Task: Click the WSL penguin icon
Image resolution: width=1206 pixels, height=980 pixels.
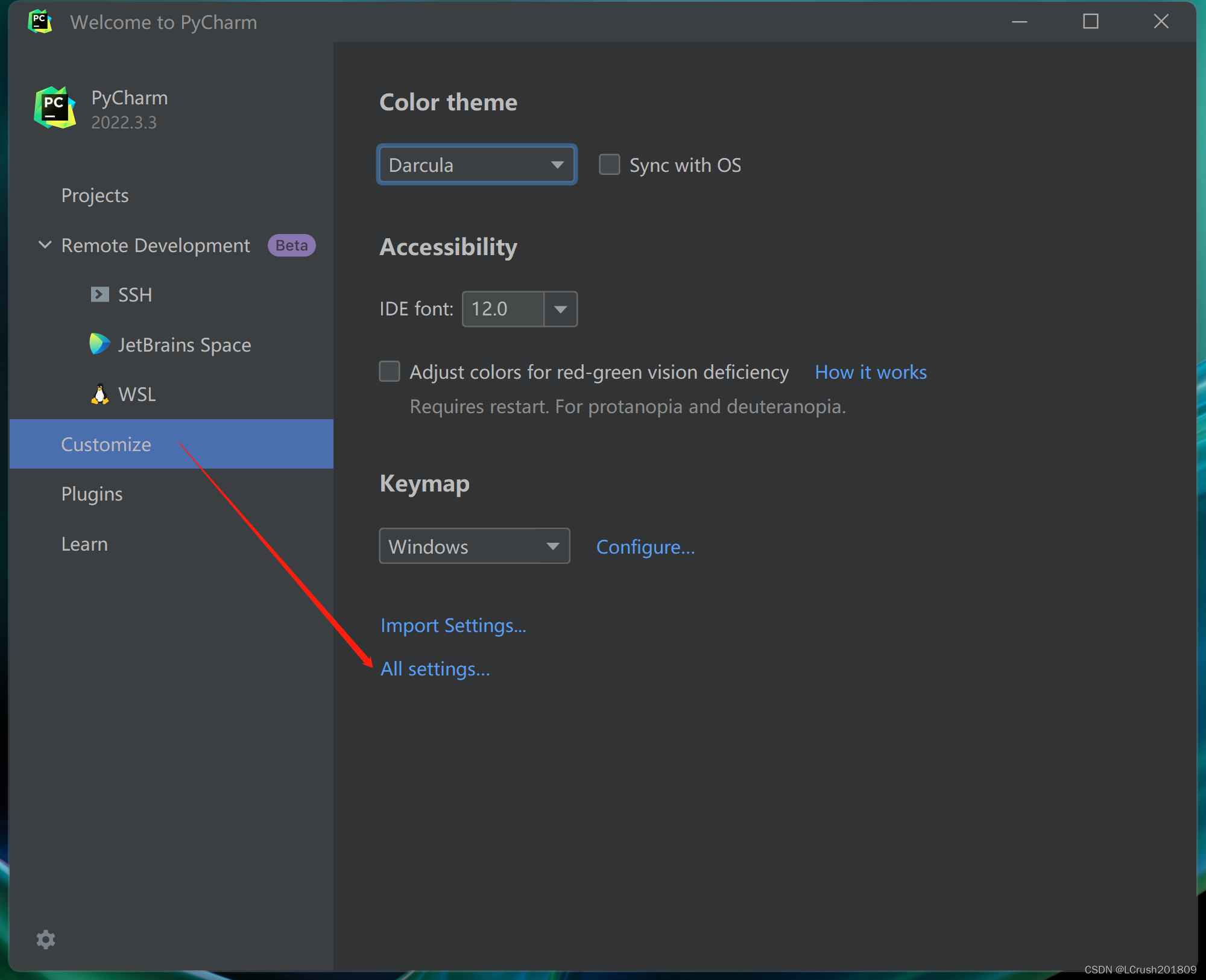Action: (100, 393)
